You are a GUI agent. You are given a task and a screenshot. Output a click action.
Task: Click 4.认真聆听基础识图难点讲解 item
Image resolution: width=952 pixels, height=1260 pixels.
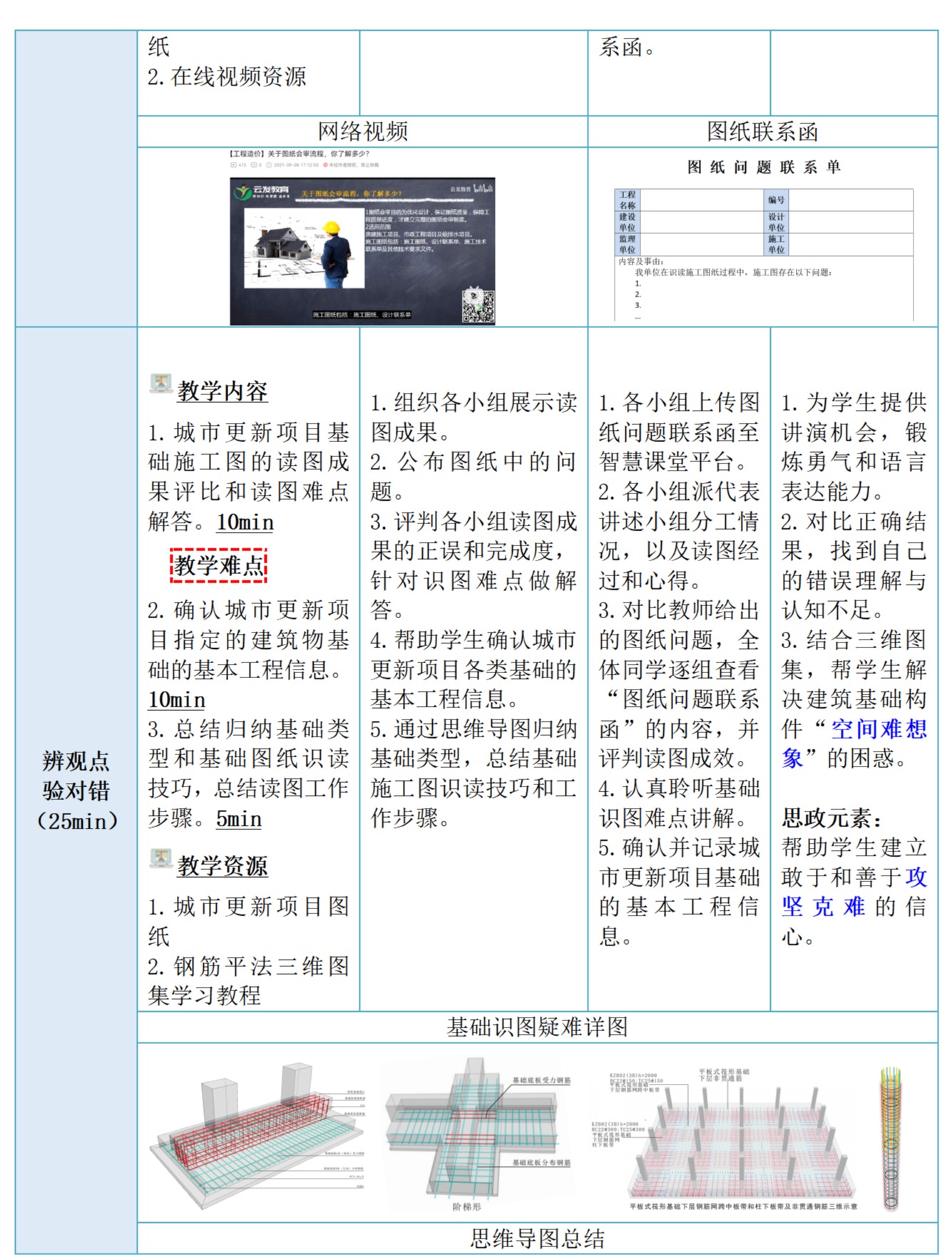pyautogui.click(x=679, y=803)
